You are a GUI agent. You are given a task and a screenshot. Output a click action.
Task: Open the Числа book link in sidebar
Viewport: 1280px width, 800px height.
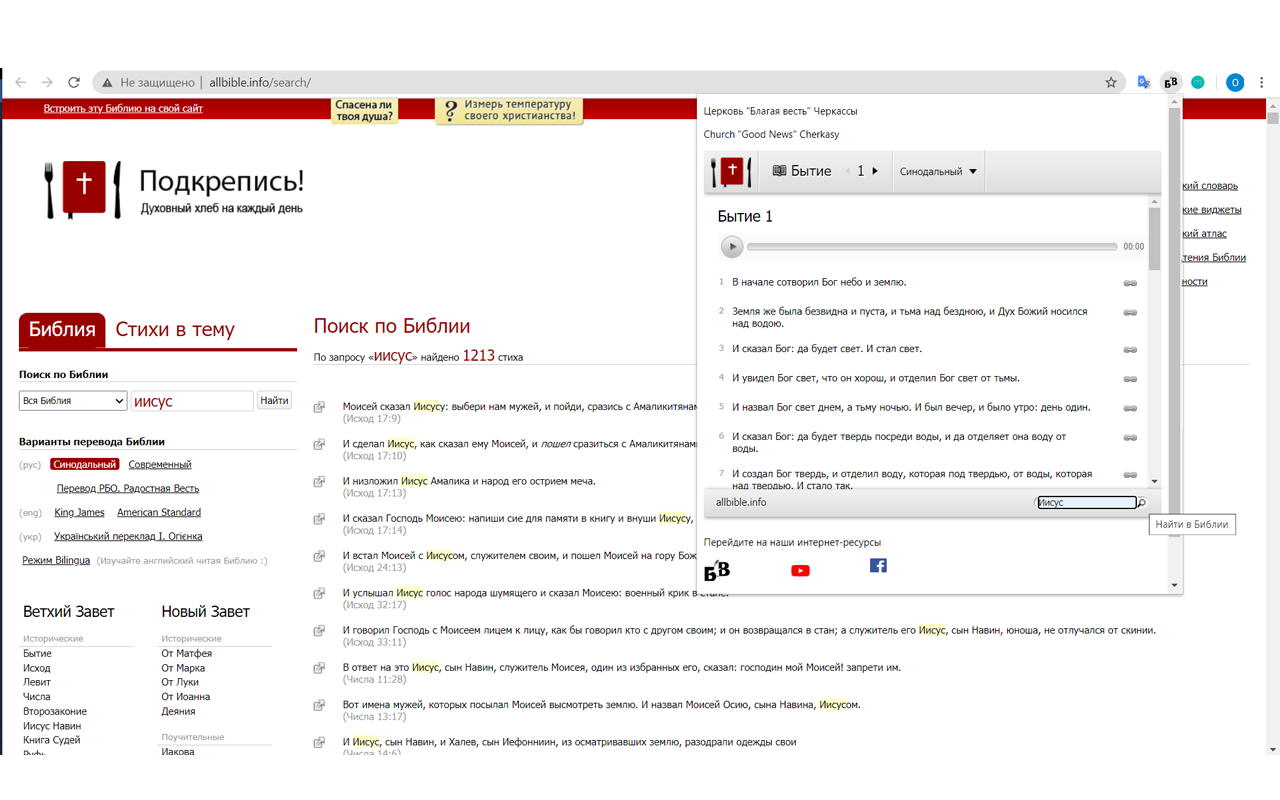36,697
